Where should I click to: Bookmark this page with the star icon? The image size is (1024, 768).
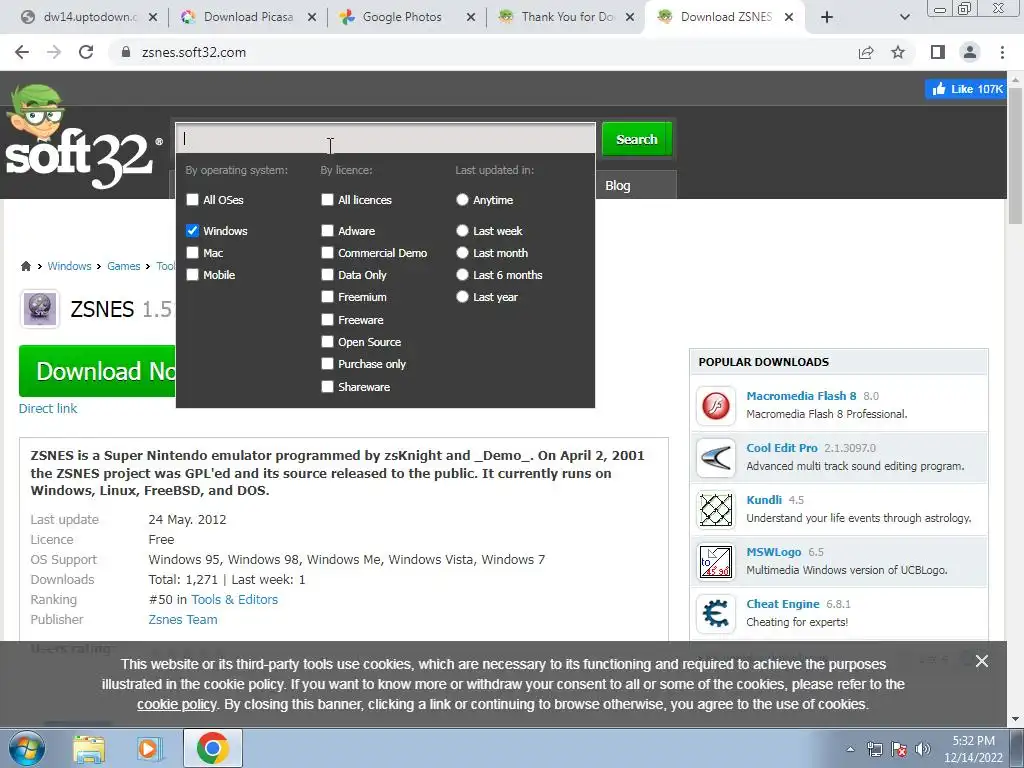click(898, 52)
